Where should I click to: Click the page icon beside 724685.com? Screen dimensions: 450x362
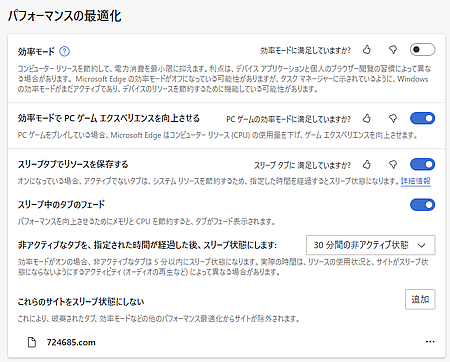[32, 342]
